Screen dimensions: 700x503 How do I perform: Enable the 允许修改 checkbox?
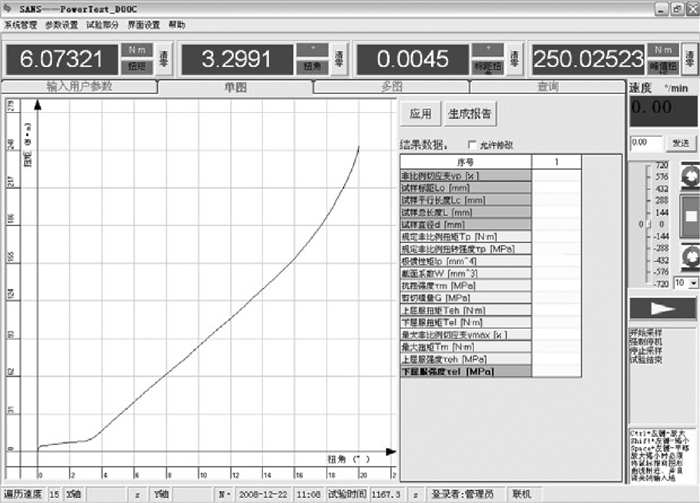coord(473,145)
